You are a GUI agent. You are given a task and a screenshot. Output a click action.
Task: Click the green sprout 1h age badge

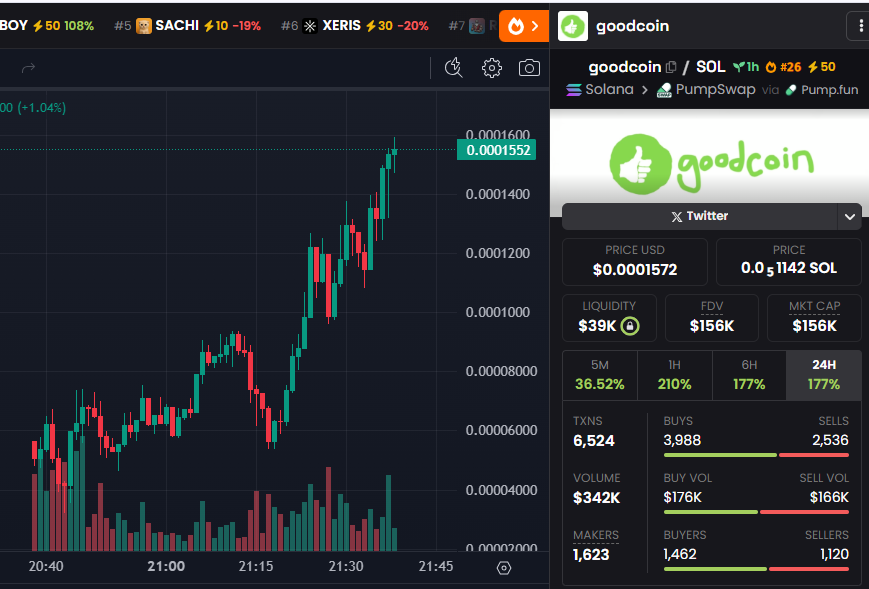(745, 67)
